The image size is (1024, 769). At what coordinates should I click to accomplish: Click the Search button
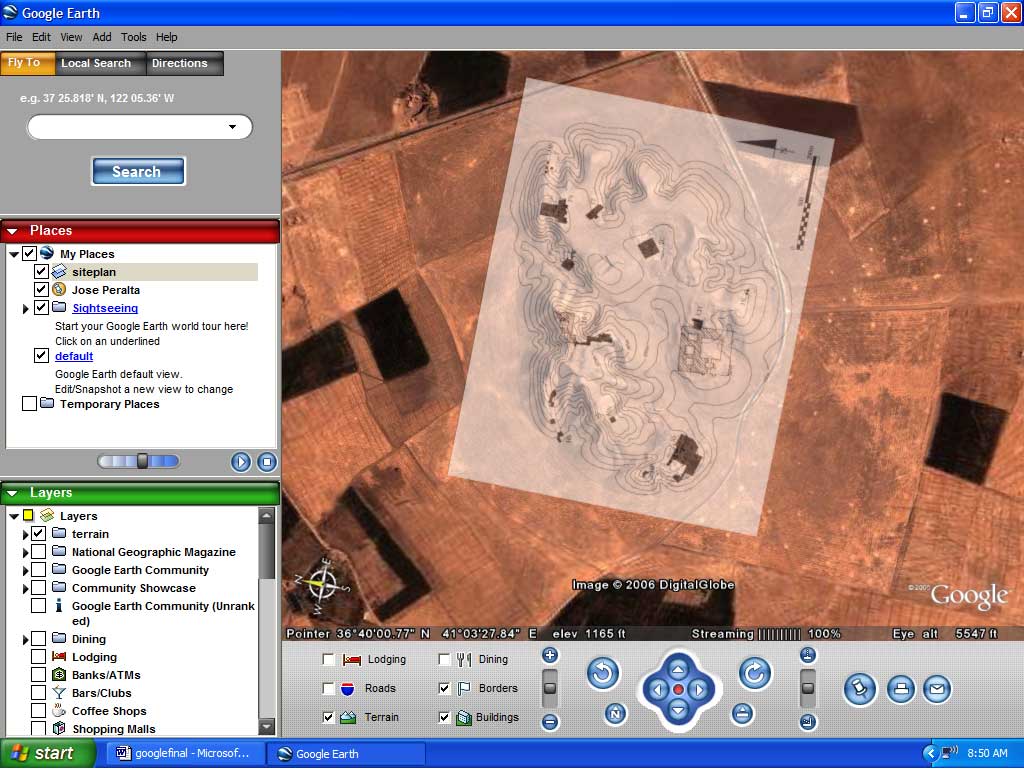coord(138,171)
